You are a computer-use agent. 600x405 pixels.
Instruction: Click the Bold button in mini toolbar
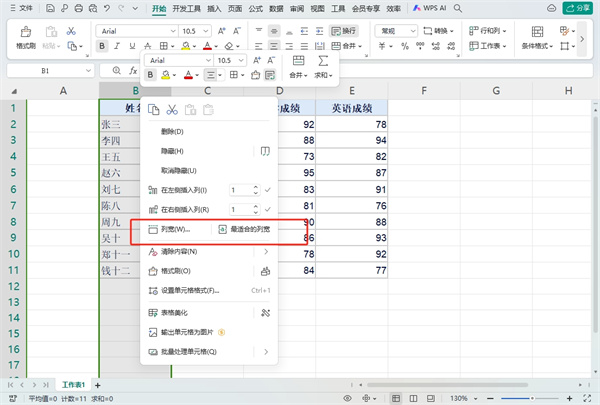151,75
